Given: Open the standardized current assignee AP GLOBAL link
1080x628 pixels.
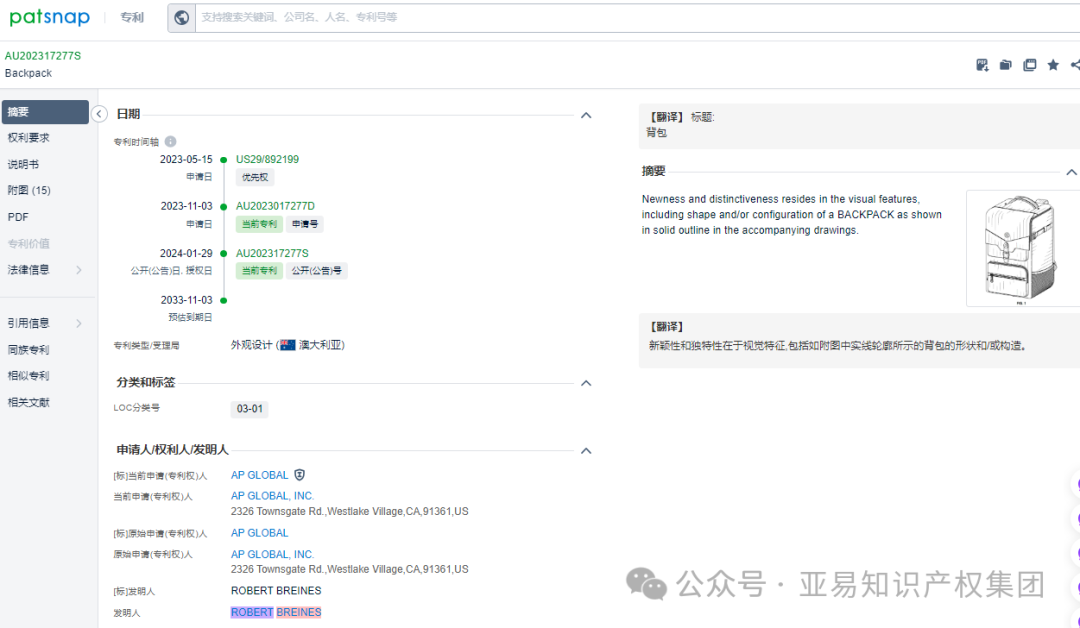Looking at the screenshot, I should [259, 475].
